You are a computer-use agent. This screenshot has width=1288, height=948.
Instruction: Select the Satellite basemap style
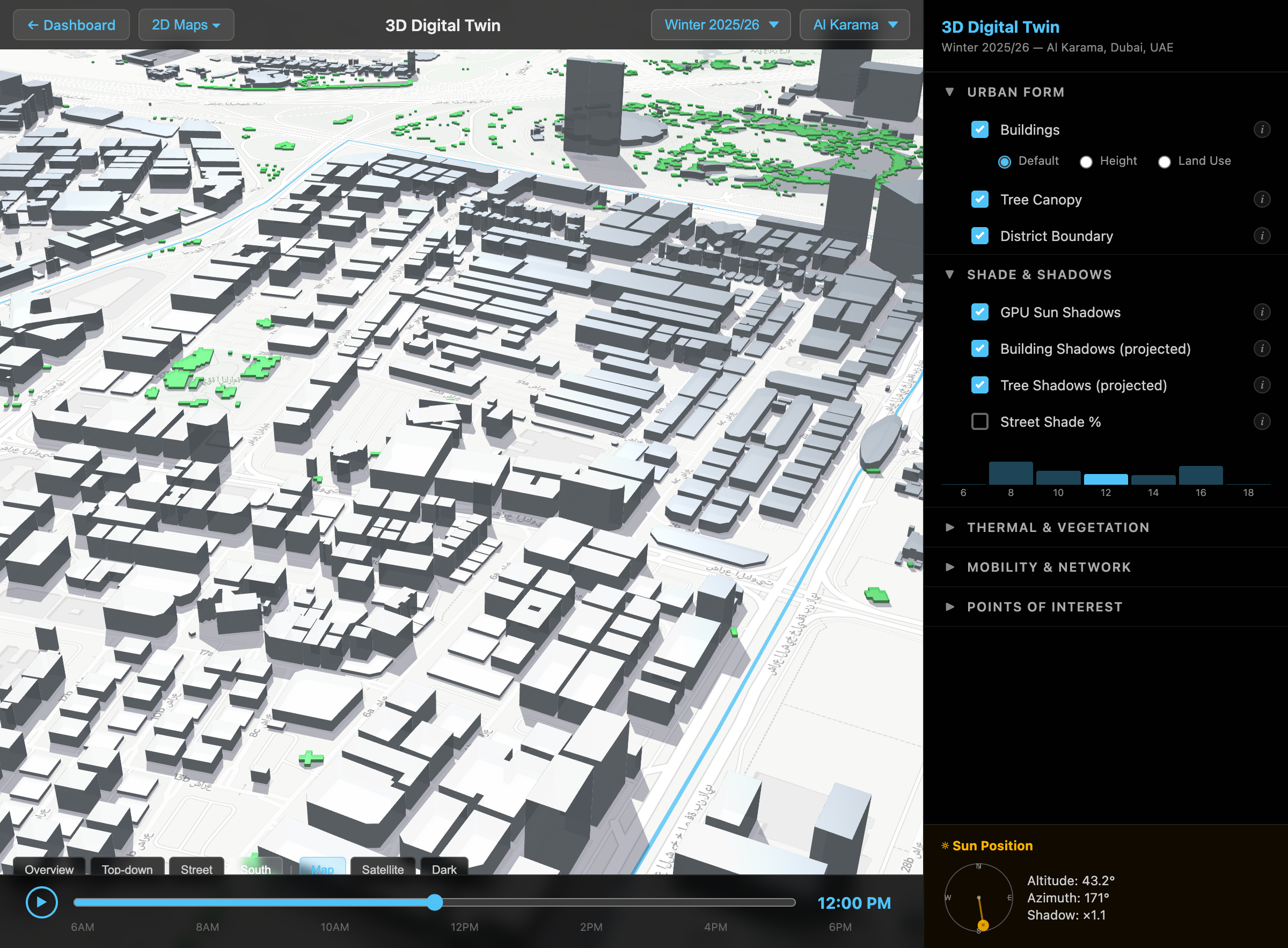[x=383, y=867]
